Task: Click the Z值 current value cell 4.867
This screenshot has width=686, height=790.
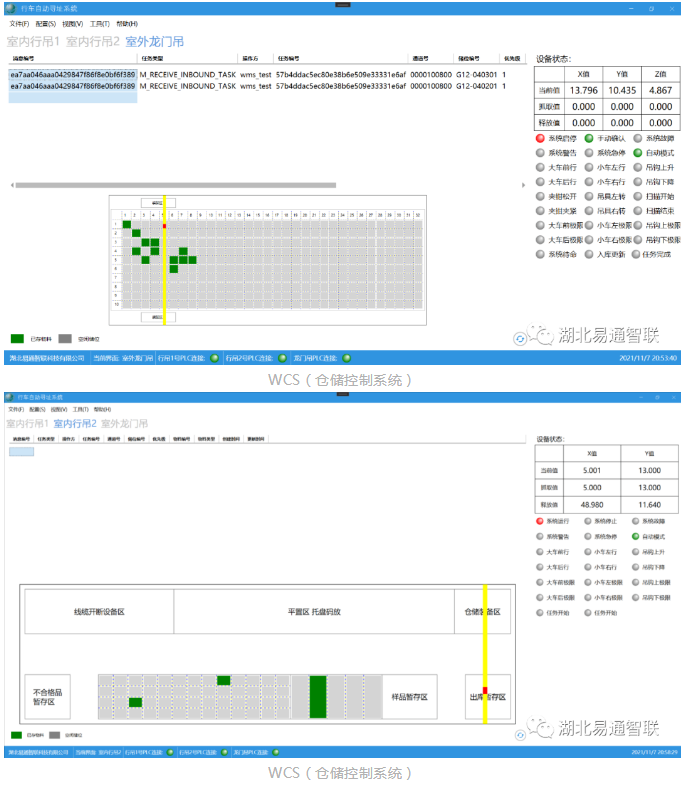Action: (661, 91)
